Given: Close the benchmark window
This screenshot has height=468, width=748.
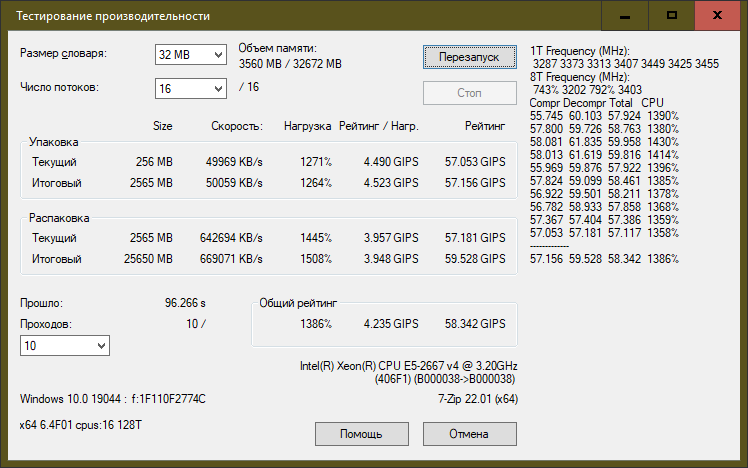Looking at the screenshot, I should point(717,16).
